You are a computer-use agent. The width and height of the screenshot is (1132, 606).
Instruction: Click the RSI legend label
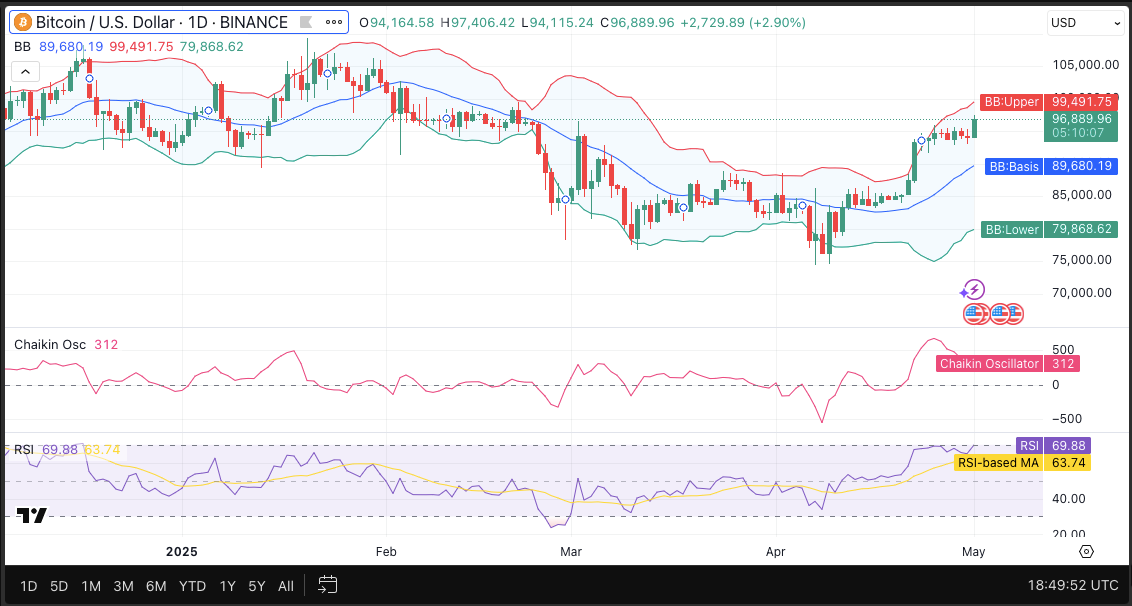click(x=24, y=450)
